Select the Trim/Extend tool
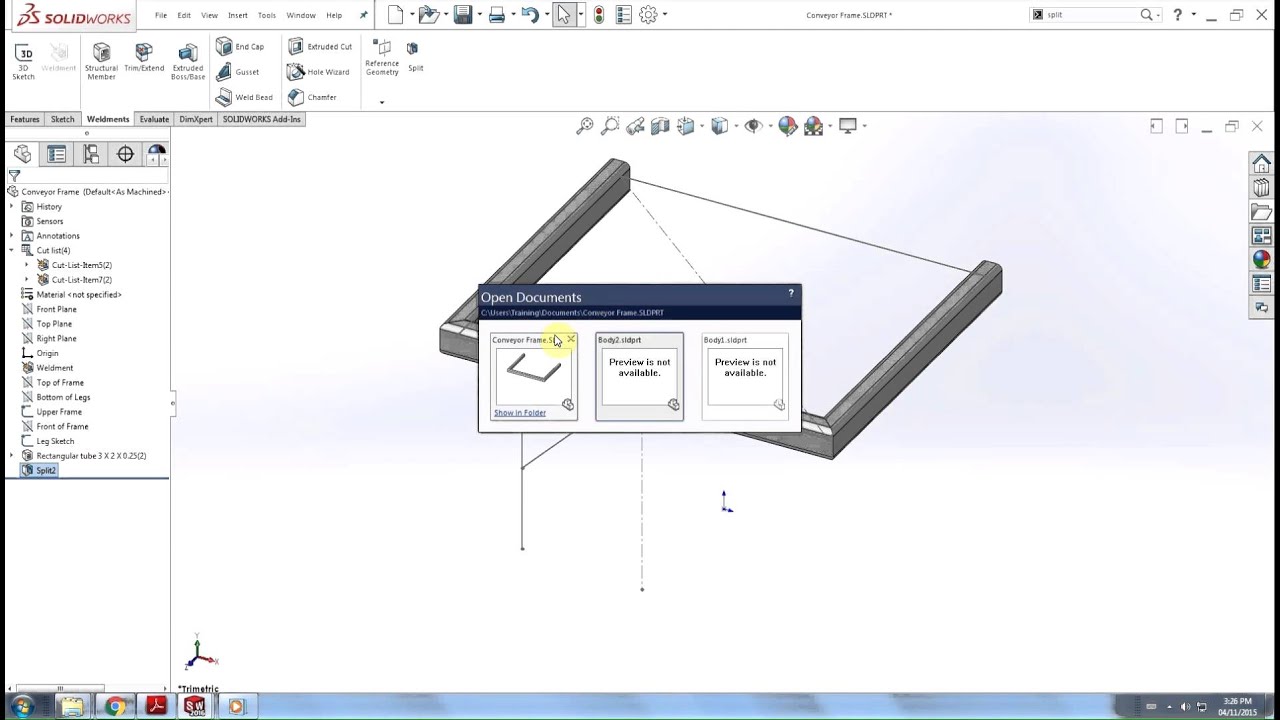 pos(144,58)
